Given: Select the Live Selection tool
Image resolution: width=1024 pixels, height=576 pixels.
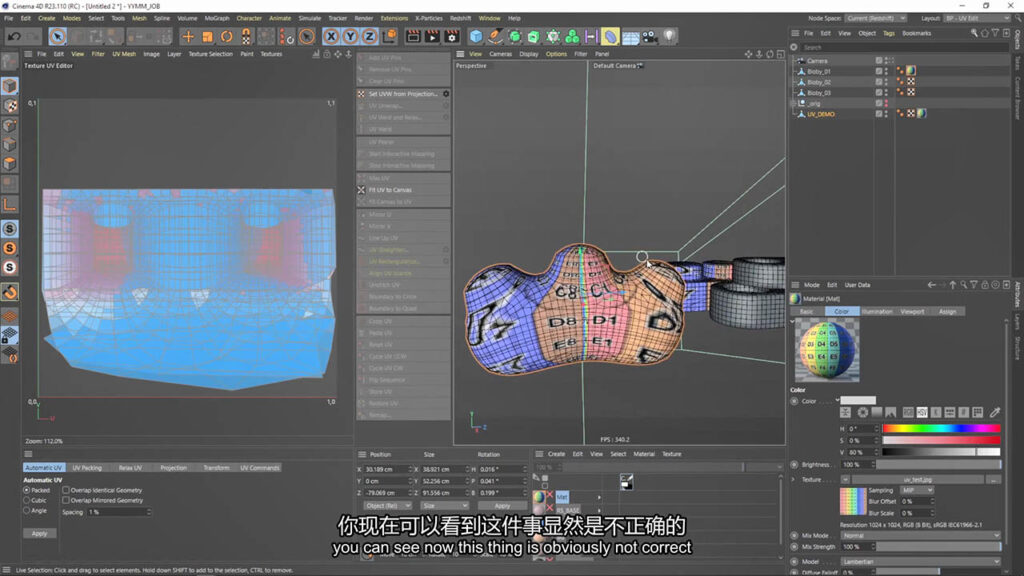Looking at the screenshot, I should (x=57, y=37).
